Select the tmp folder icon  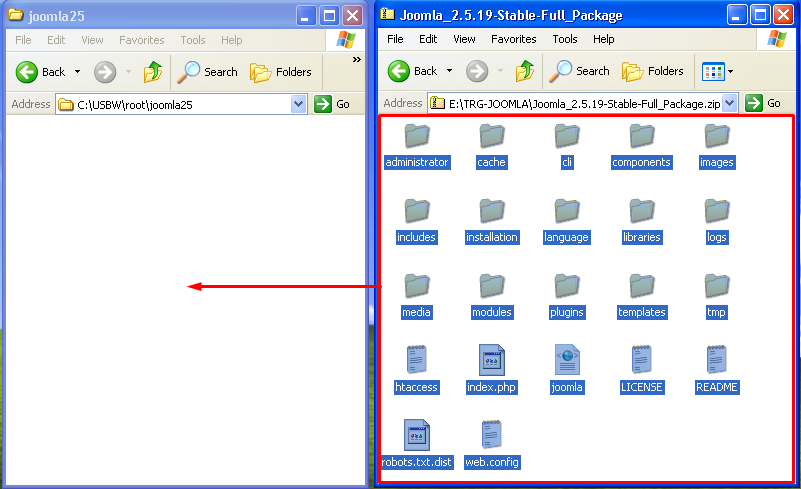717,286
